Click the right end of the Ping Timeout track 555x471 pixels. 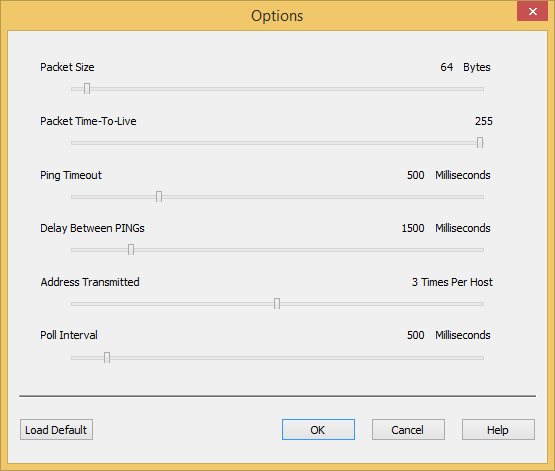click(481, 197)
